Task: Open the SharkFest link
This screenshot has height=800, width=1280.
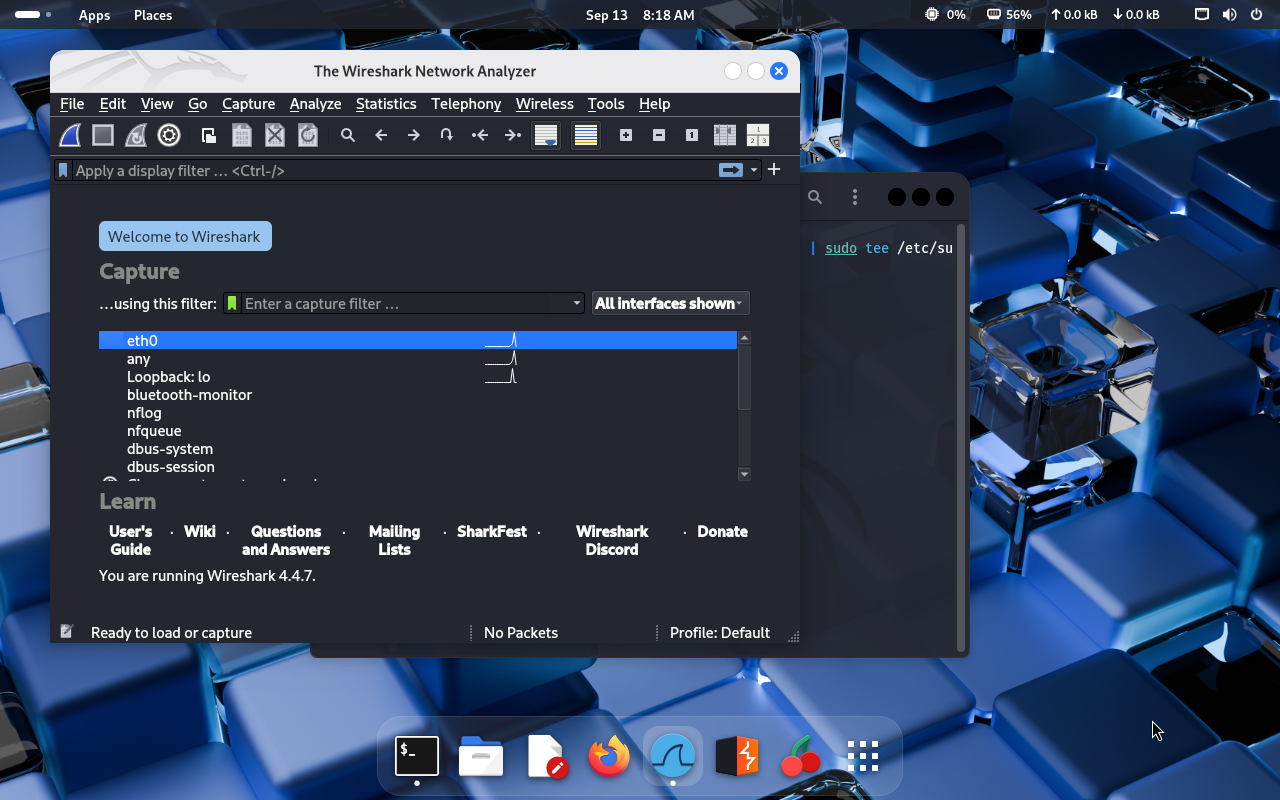Action: tap(492, 531)
